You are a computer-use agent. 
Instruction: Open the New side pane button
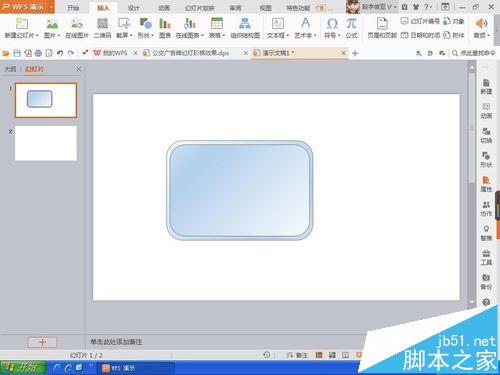486,87
